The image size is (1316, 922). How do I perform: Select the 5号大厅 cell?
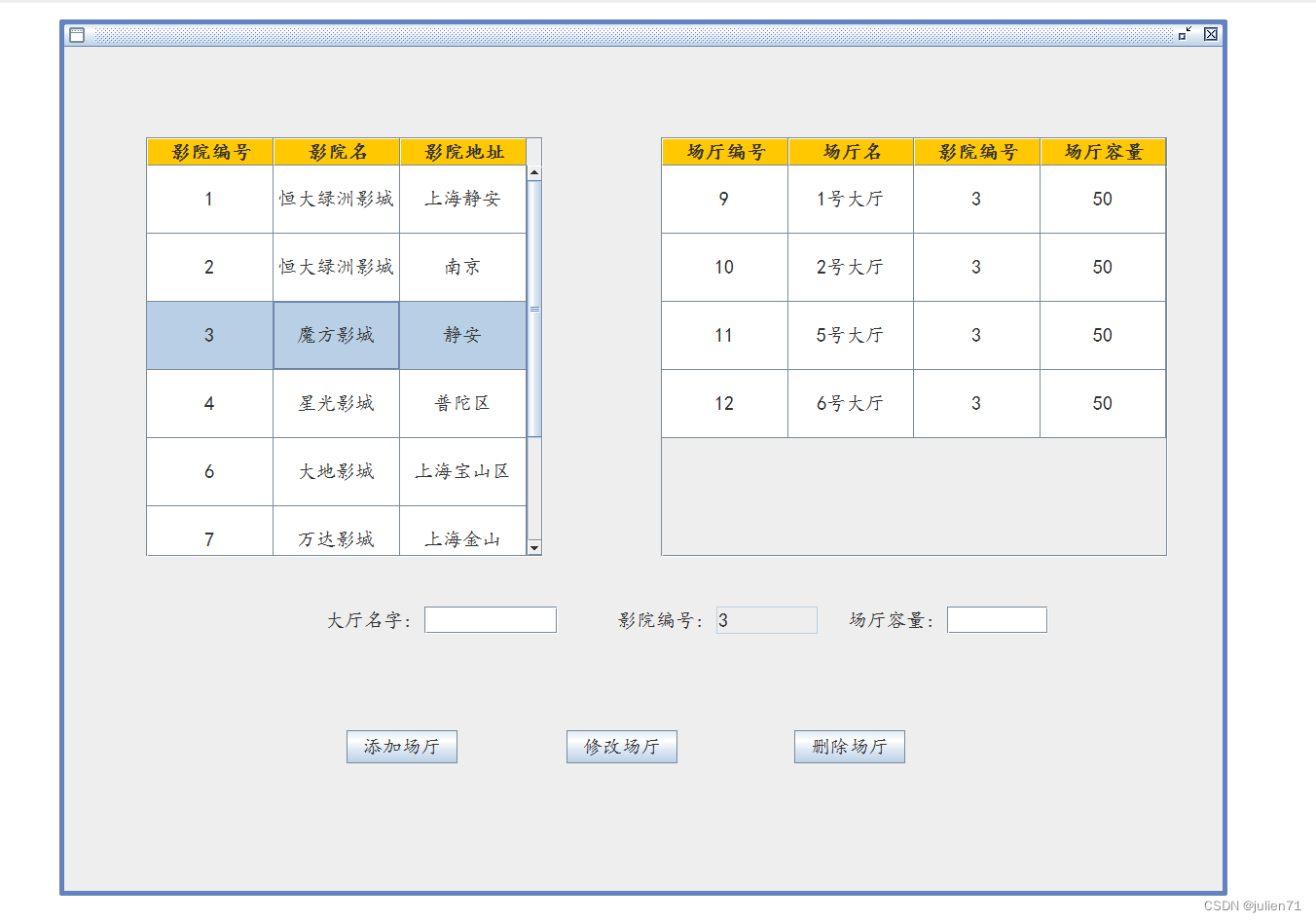(x=851, y=336)
